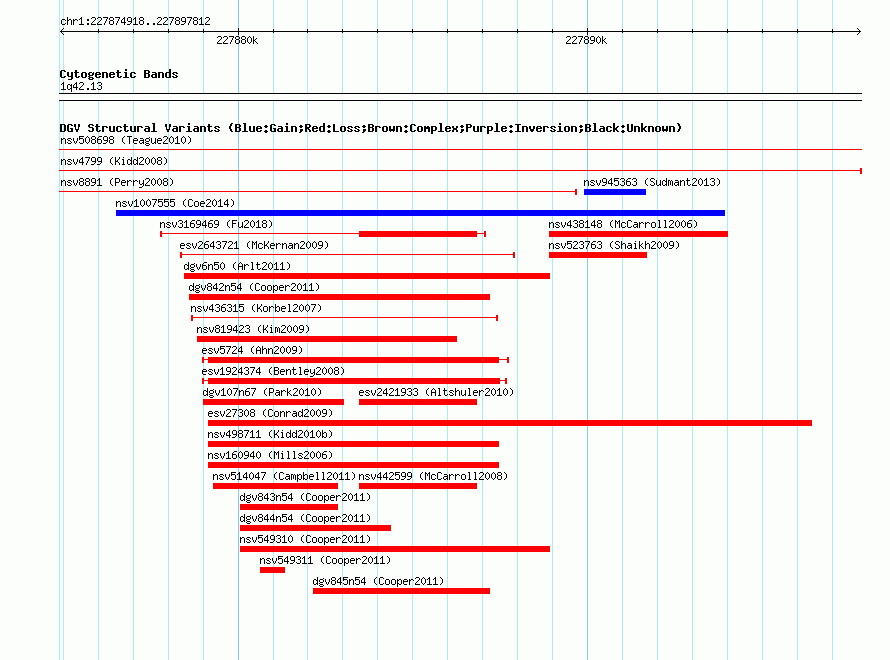Click the nsv438148 (McCarroll2006) red loss bar
890x660 pixels.
click(639, 234)
